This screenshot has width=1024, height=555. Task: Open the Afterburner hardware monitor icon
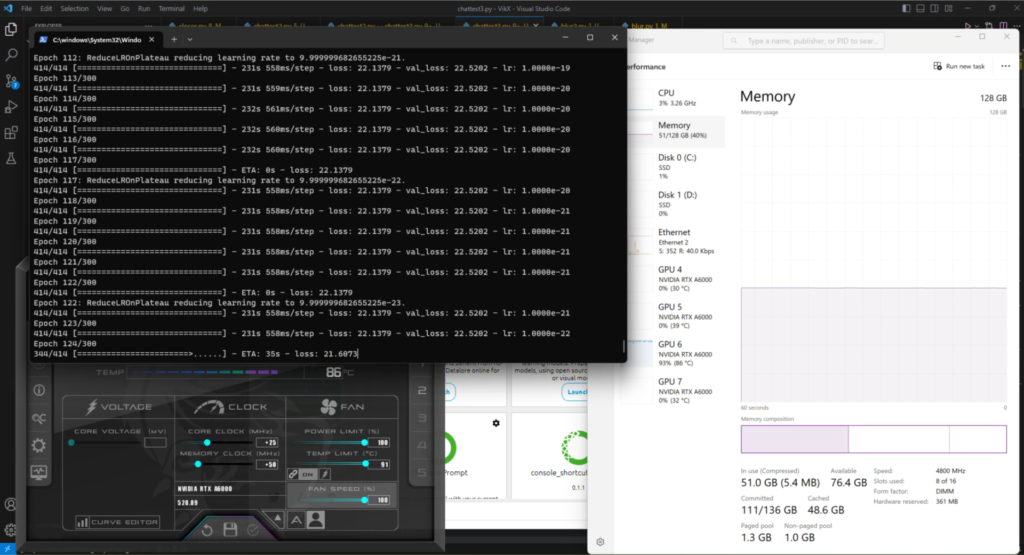39,472
